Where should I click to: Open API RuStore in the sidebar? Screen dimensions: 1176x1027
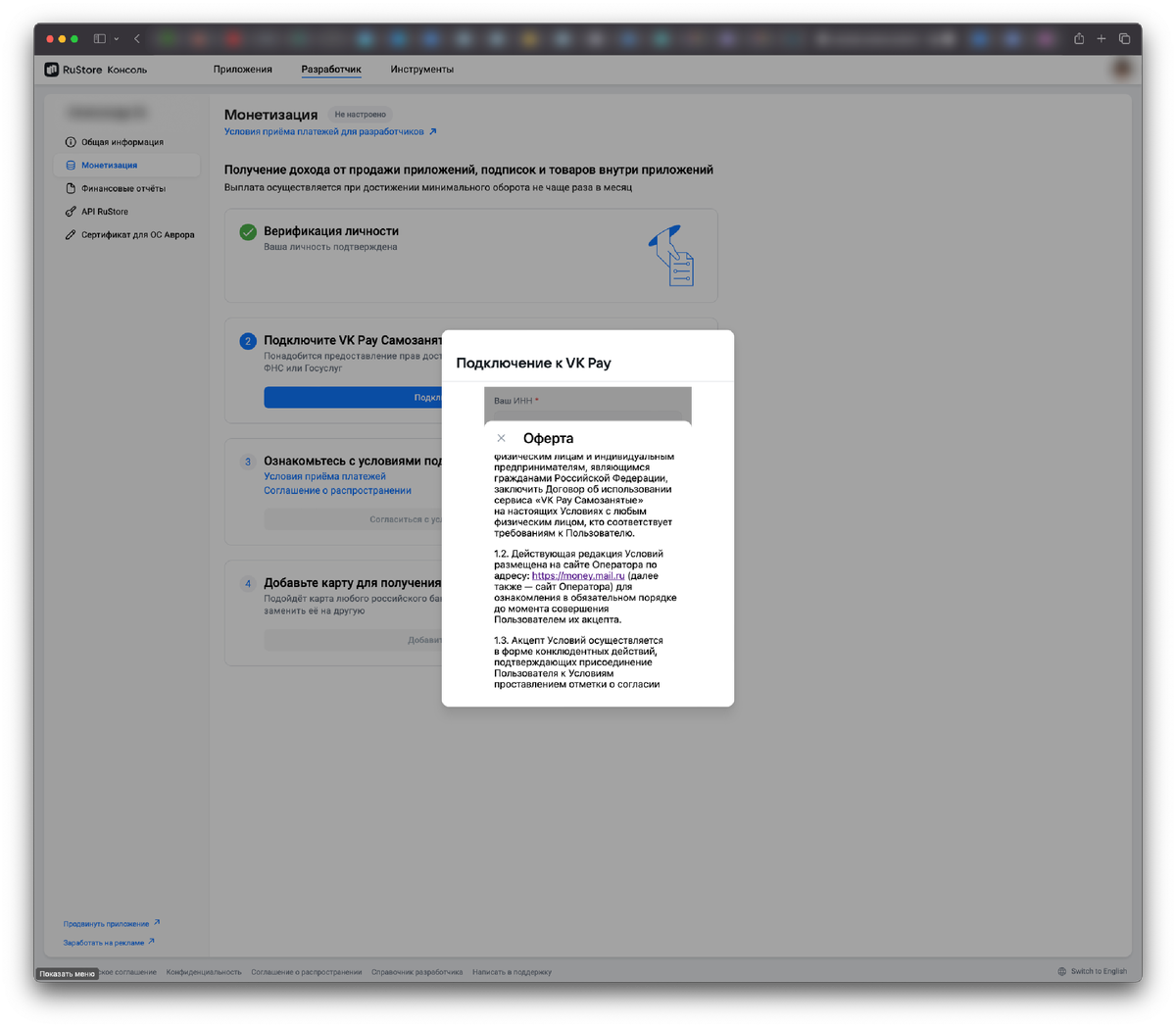[x=127, y=212]
